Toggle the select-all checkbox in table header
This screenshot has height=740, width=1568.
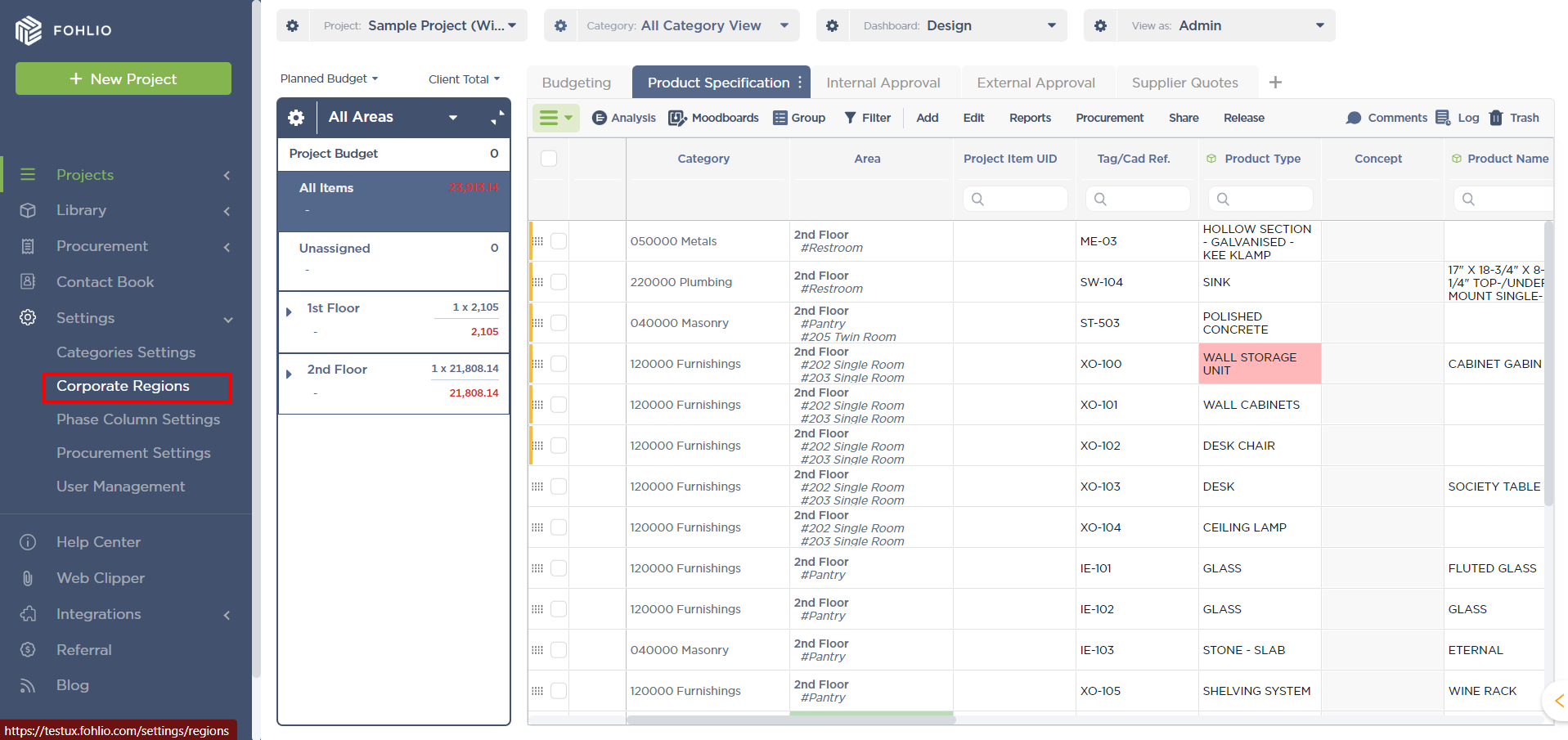(x=549, y=159)
